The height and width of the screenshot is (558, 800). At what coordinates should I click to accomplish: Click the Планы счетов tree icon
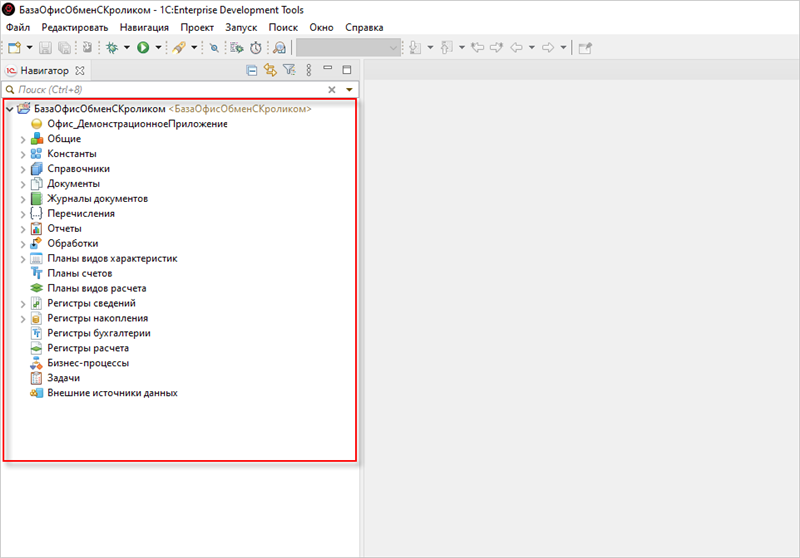[36, 273]
